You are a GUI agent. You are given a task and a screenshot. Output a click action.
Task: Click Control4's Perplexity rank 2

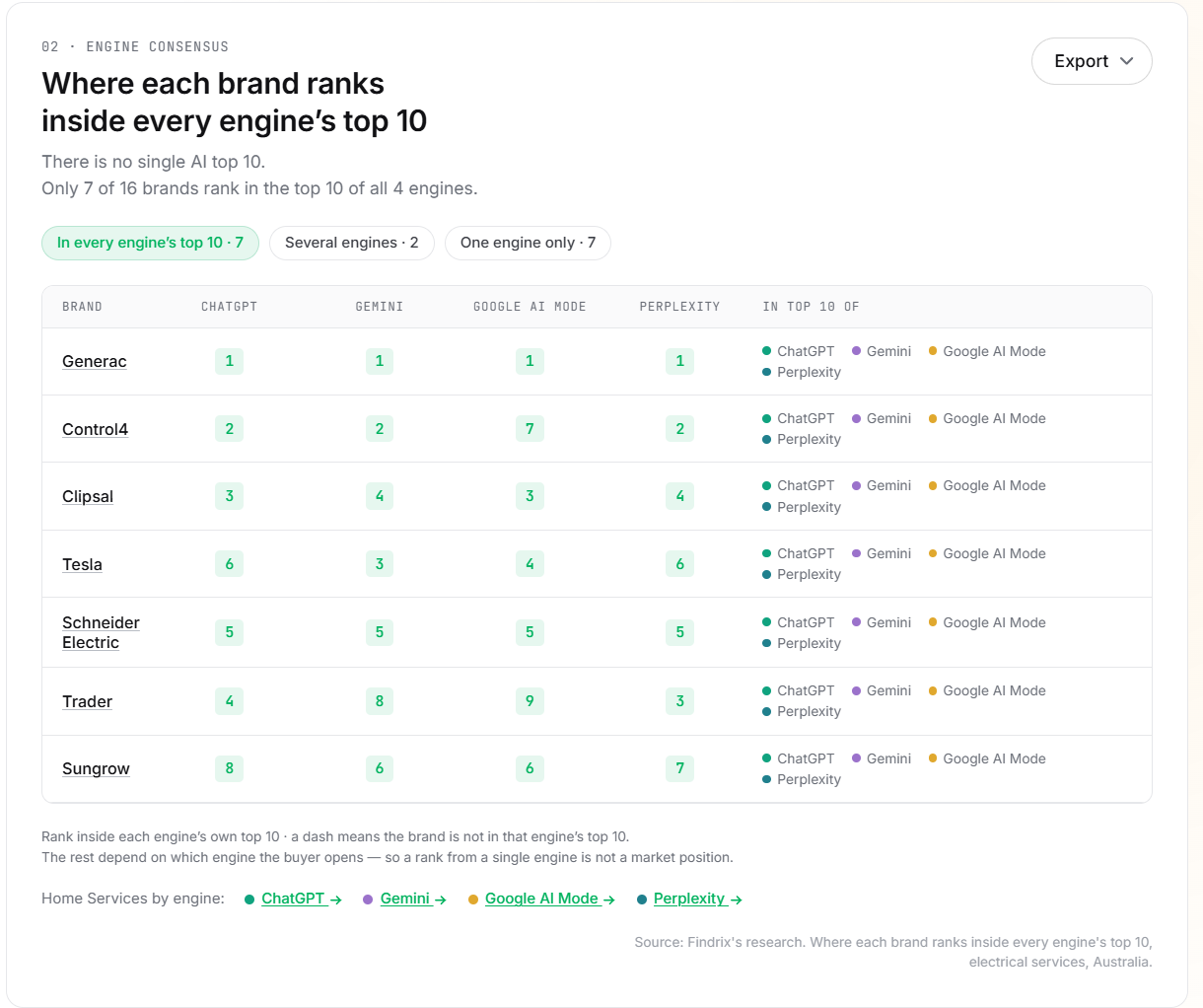pos(679,429)
